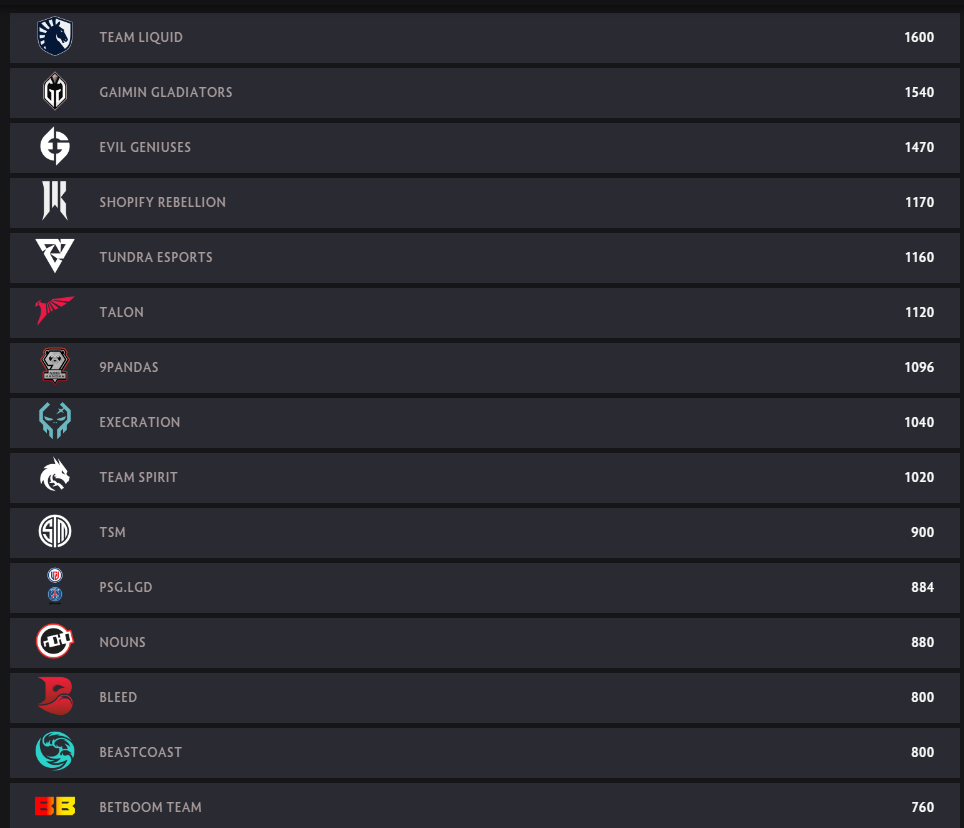This screenshot has width=964, height=828.
Task: Click the BETBOOM TEAM name text
Action: [x=151, y=807]
